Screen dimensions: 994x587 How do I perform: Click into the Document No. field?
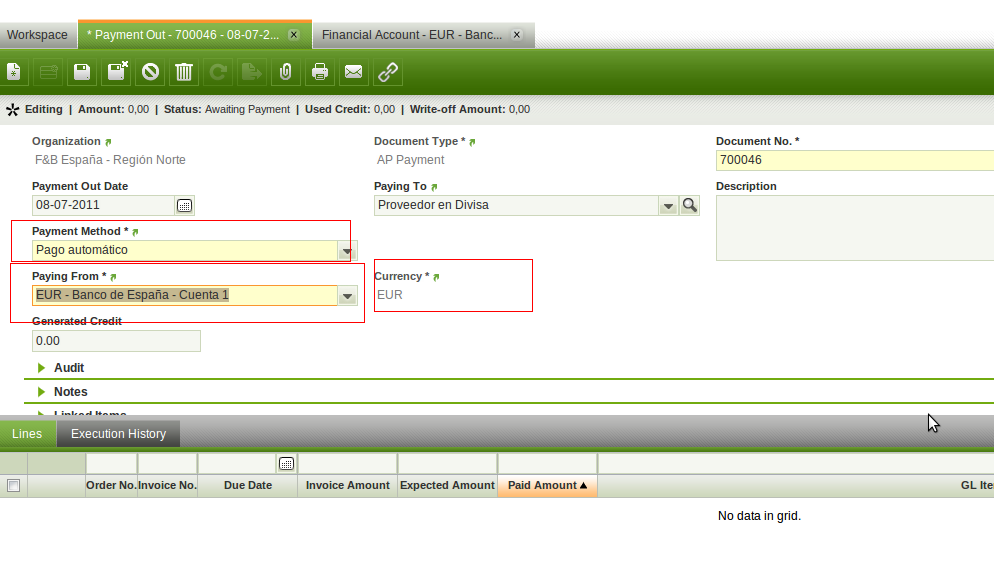[855, 160]
